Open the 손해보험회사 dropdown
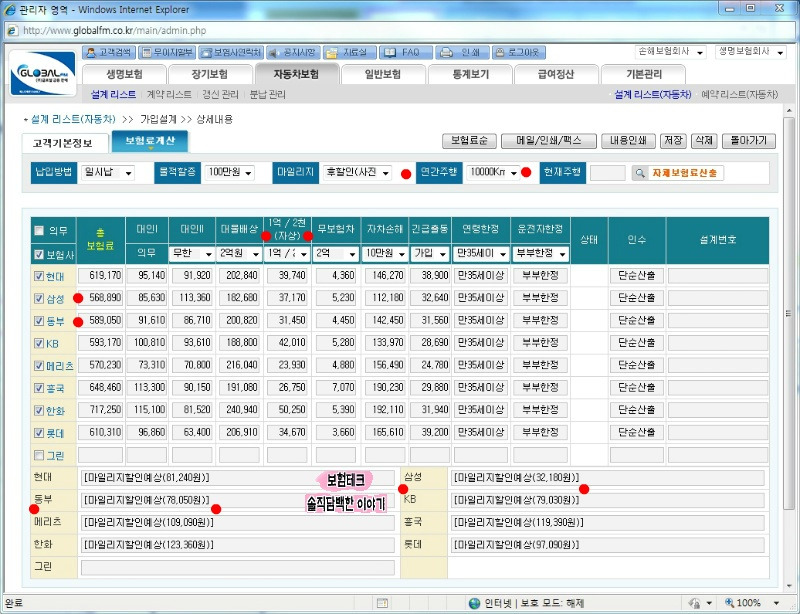 tap(670, 52)
